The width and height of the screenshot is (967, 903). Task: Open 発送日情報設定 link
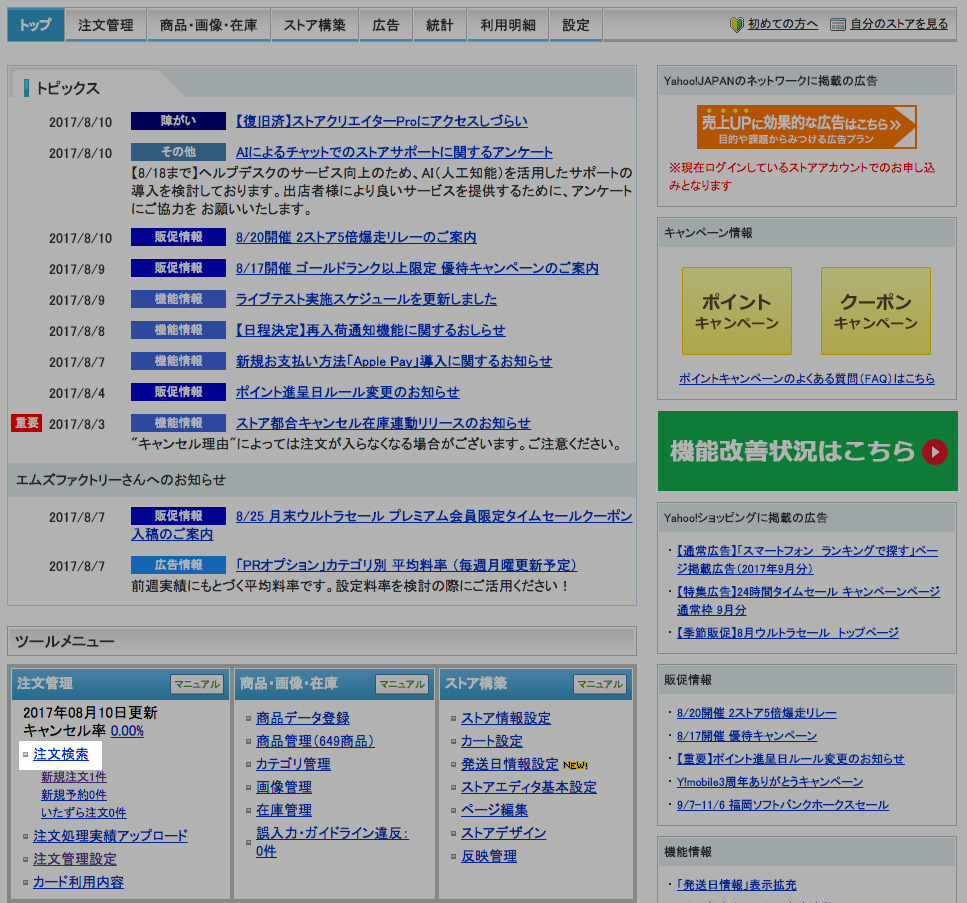pos(509,764)
